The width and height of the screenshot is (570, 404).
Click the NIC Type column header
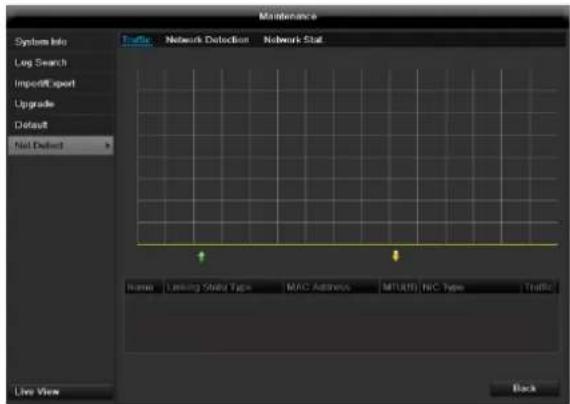click(x=470, y=287)
